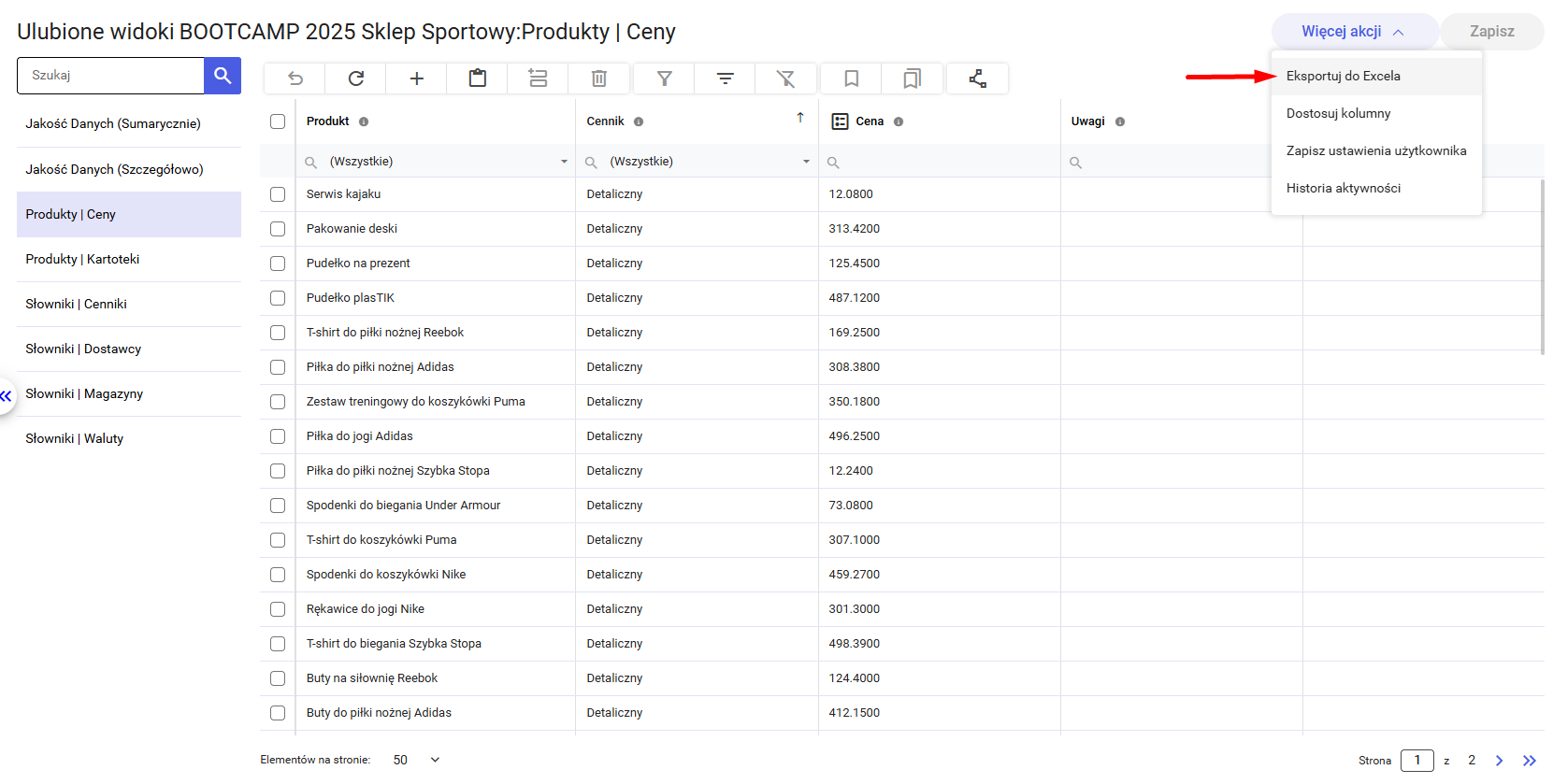Viewport: 1553px width, 784px height.
Task: Select Dostosuj kolumny from the menu
Action: pyautogui.click(x=1339, y=114)
